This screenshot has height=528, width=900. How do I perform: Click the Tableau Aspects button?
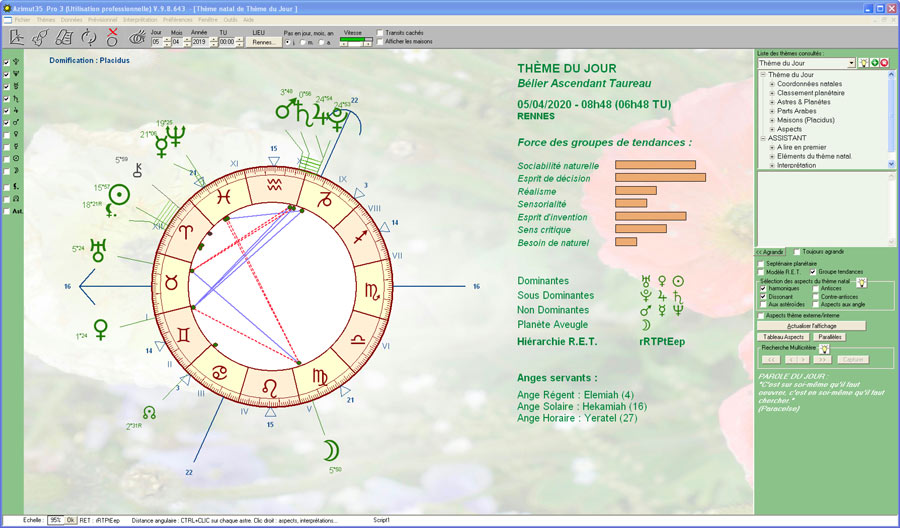point(782,337)
